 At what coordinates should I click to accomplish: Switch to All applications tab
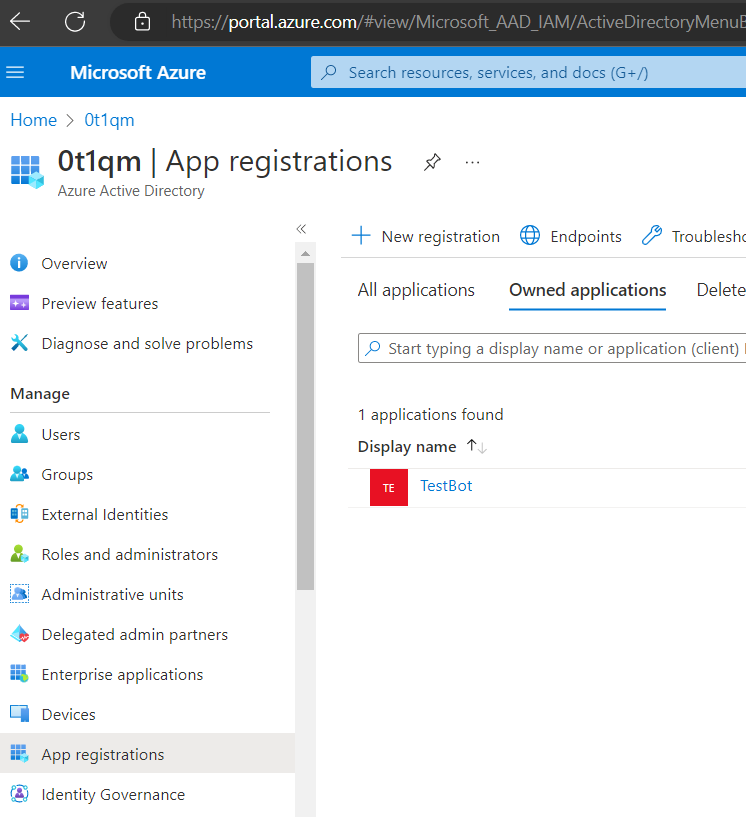click(x=416, y=290)
